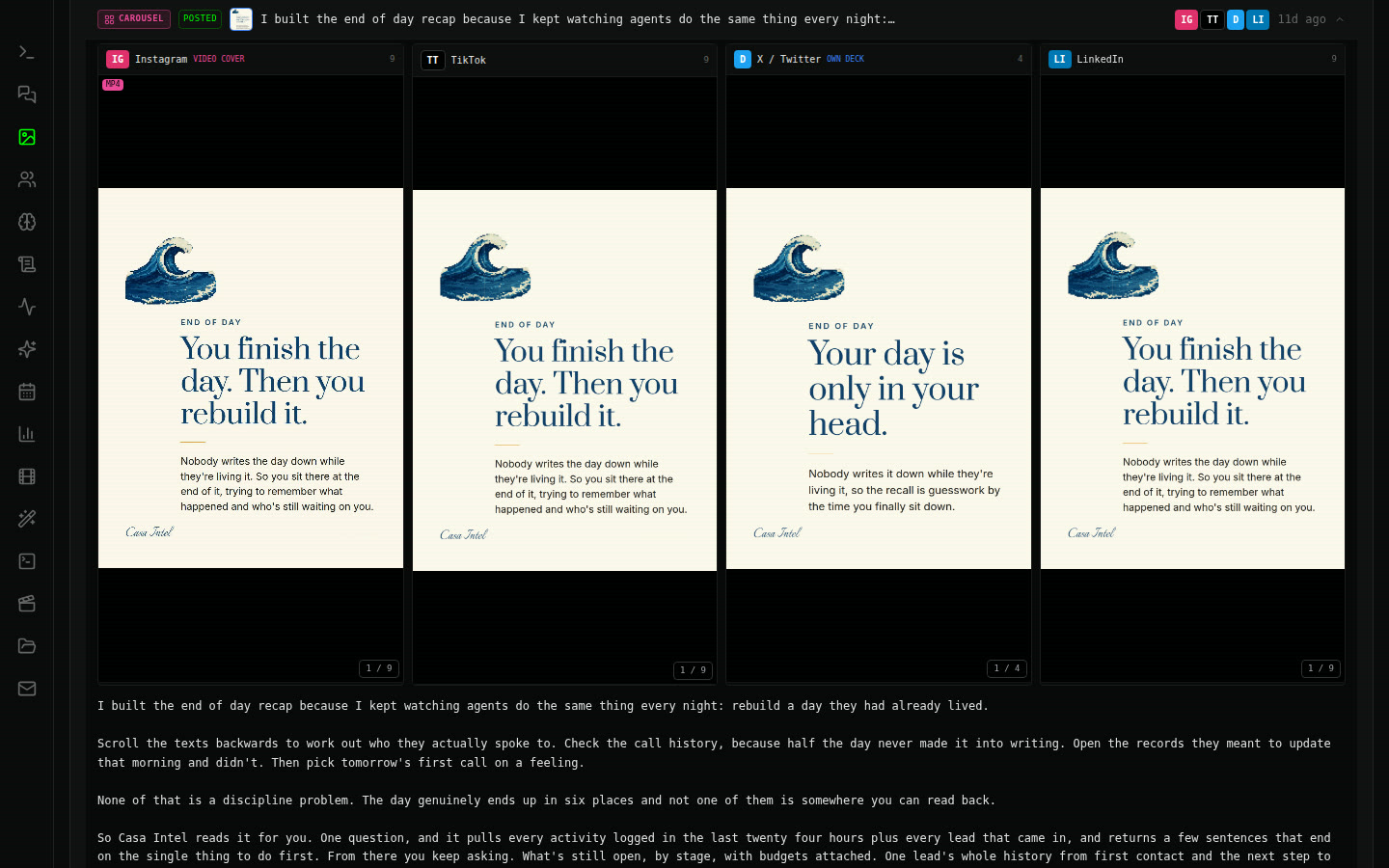Click the 1 / 9 counter on Instagram preview

379,668
